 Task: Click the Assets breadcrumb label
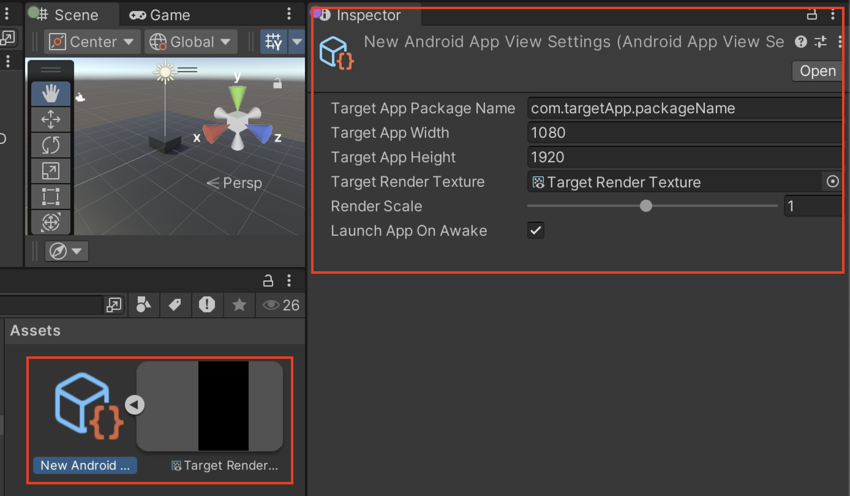(x=35, y=331)
